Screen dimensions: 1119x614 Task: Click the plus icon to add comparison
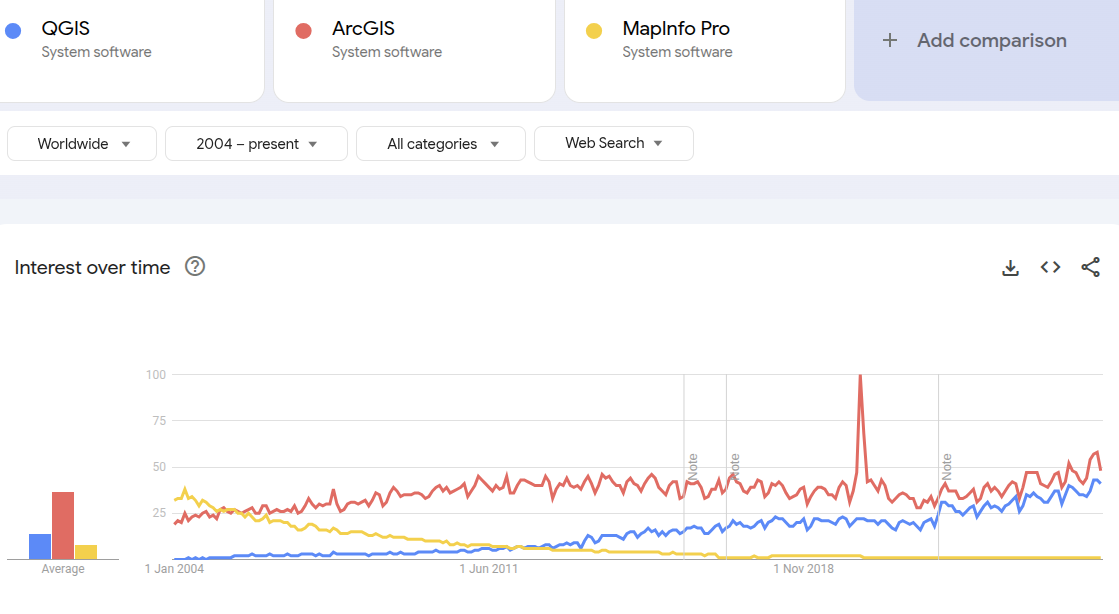click(889, 41)
